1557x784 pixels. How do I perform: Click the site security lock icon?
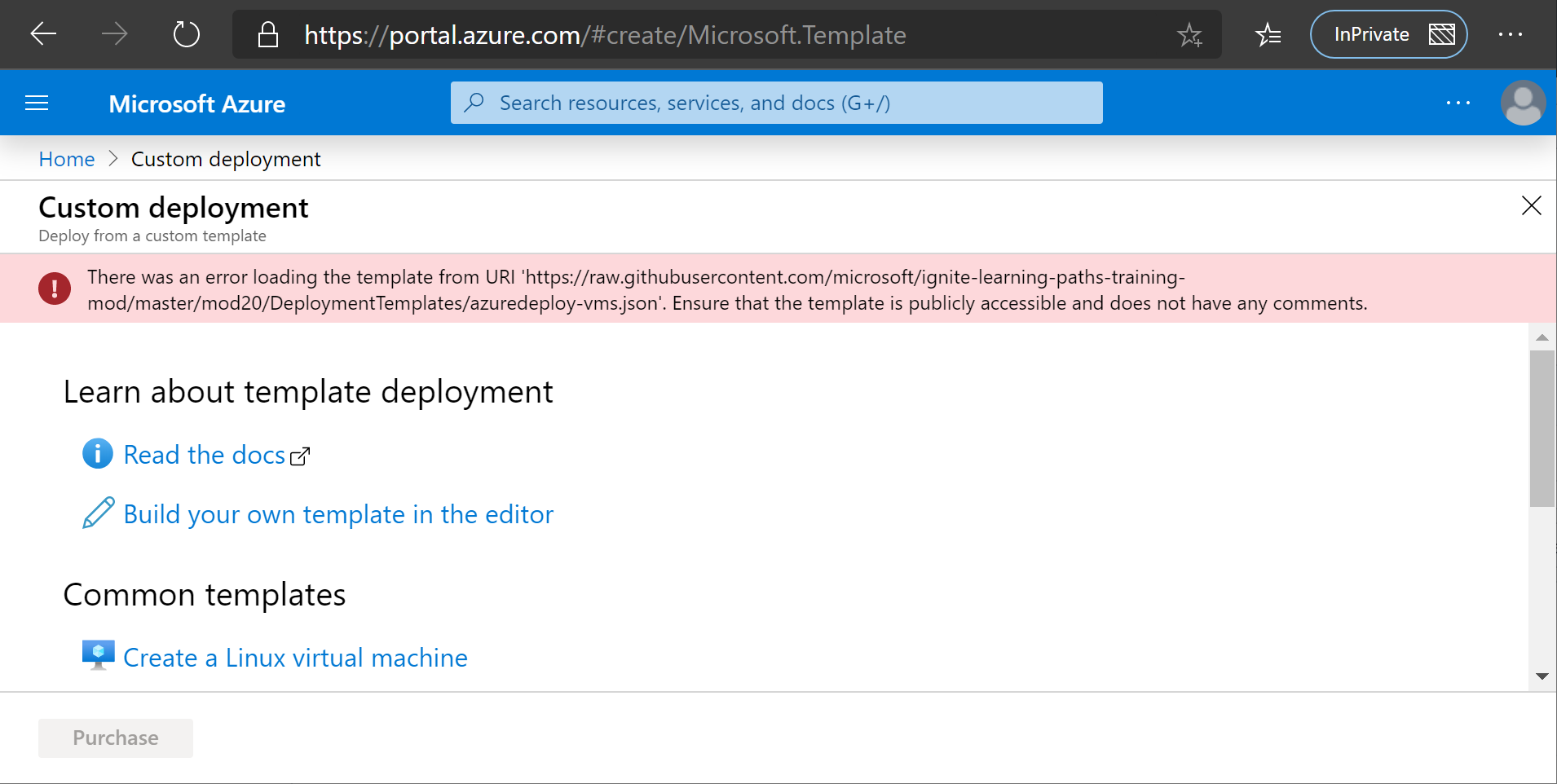point(267,34)
